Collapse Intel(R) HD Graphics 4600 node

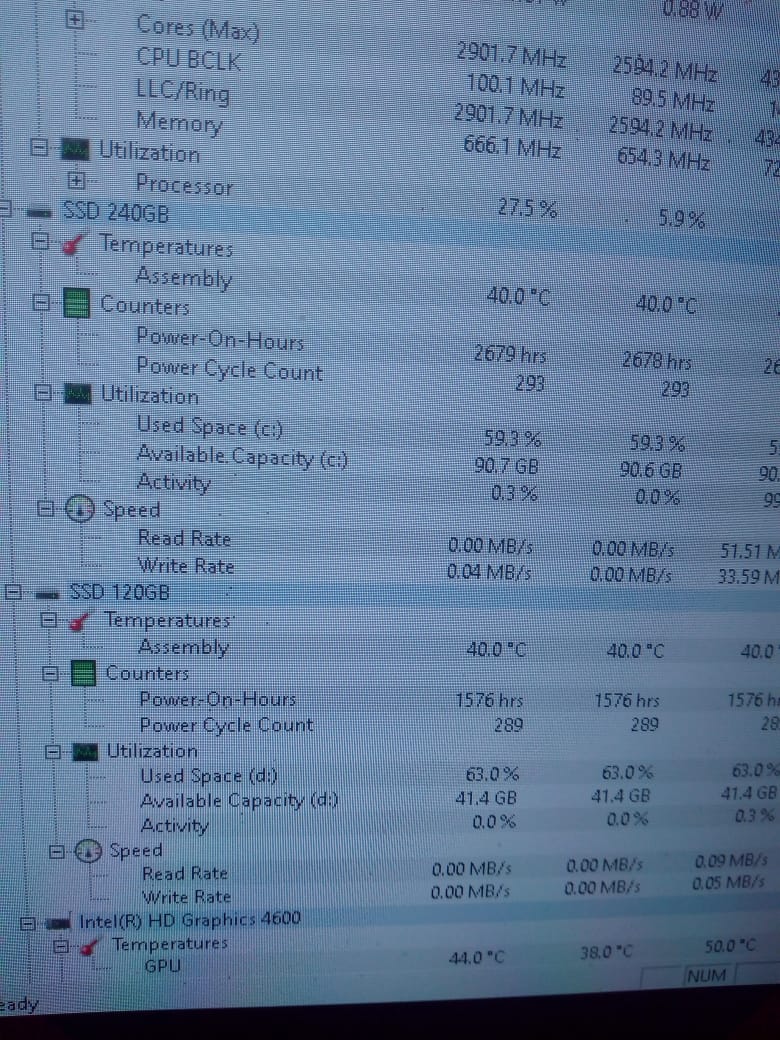pyautogui.click(x=28, y=923)
